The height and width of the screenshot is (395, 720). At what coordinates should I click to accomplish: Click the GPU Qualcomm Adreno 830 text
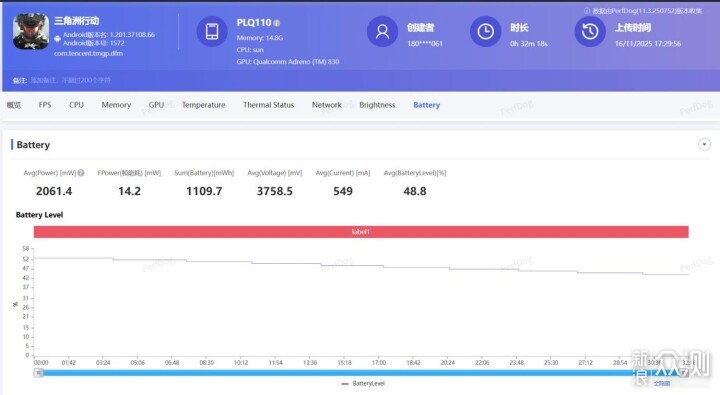pos(288,62)
